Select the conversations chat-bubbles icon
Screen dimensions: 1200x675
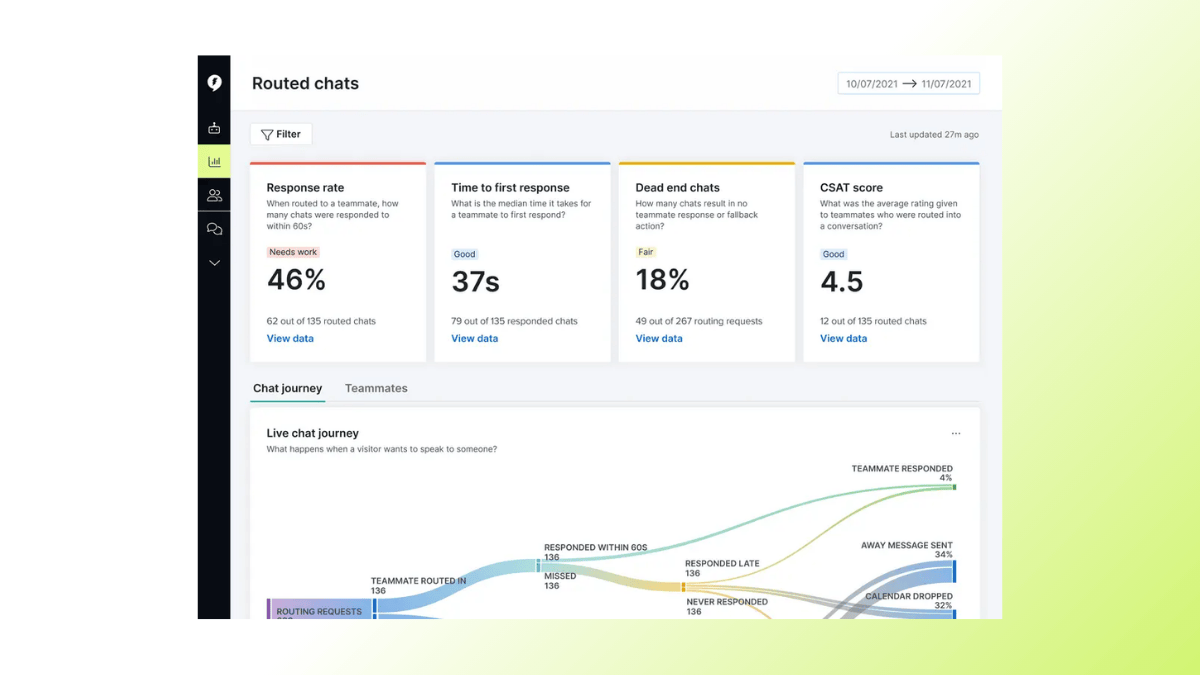point(214,228)
